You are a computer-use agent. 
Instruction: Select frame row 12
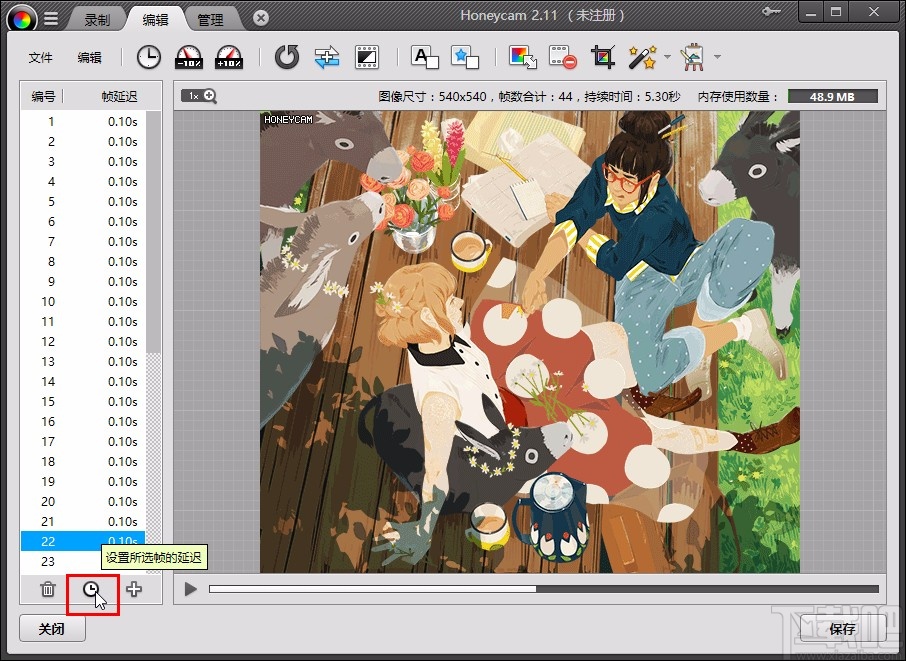tap(83, 341)
